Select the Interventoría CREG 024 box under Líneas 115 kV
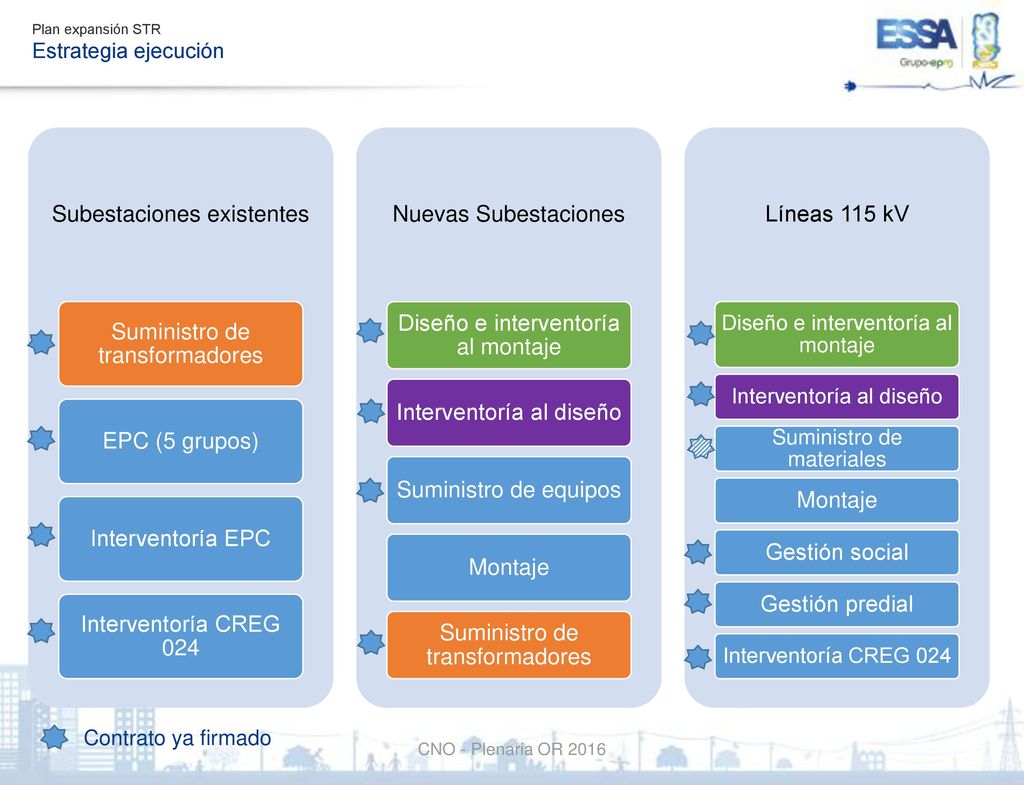This screenshot has width=1024, height=785. coord(837,656)
